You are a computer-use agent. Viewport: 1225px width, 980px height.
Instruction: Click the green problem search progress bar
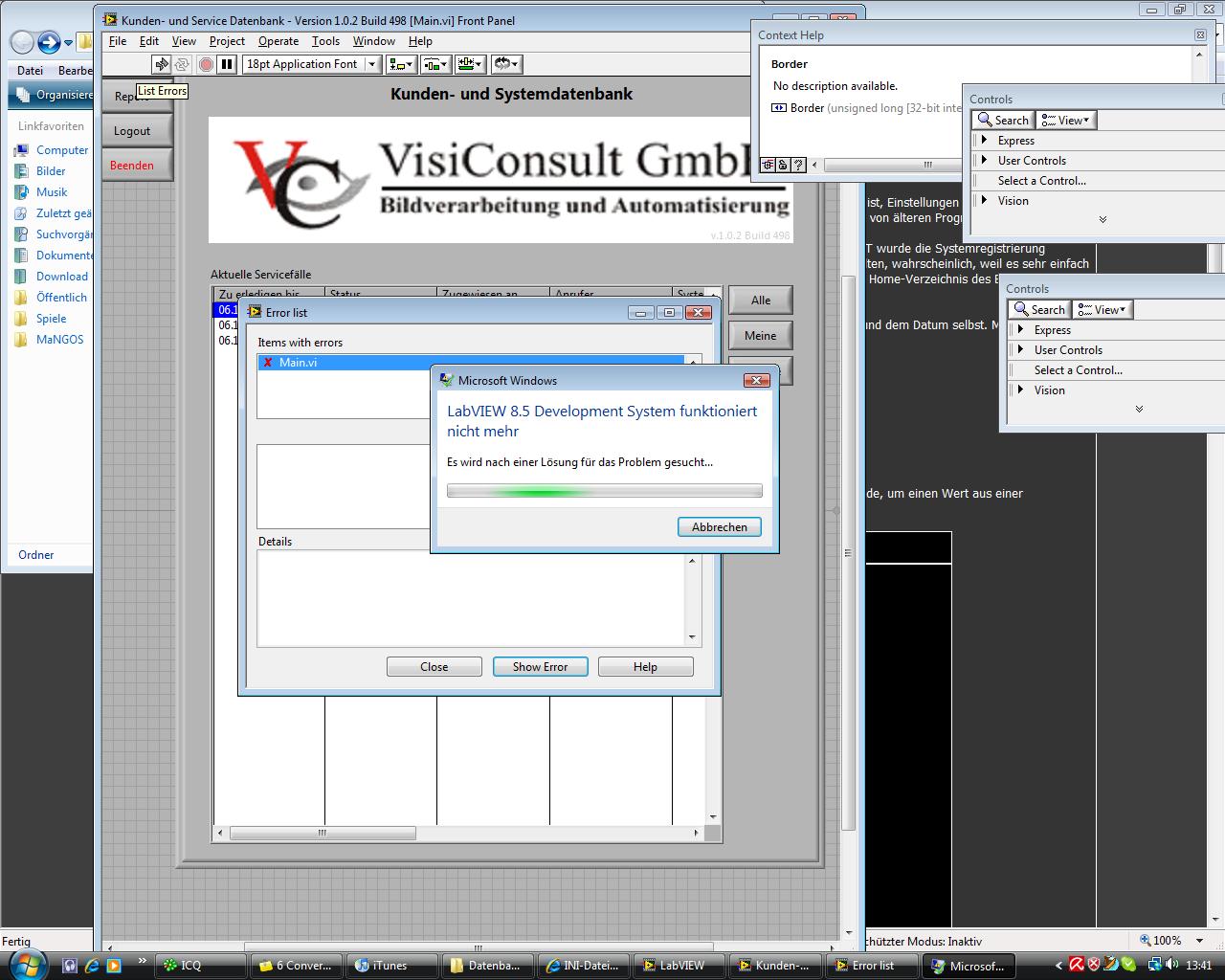pyautogui.click(x=605, y=491)
